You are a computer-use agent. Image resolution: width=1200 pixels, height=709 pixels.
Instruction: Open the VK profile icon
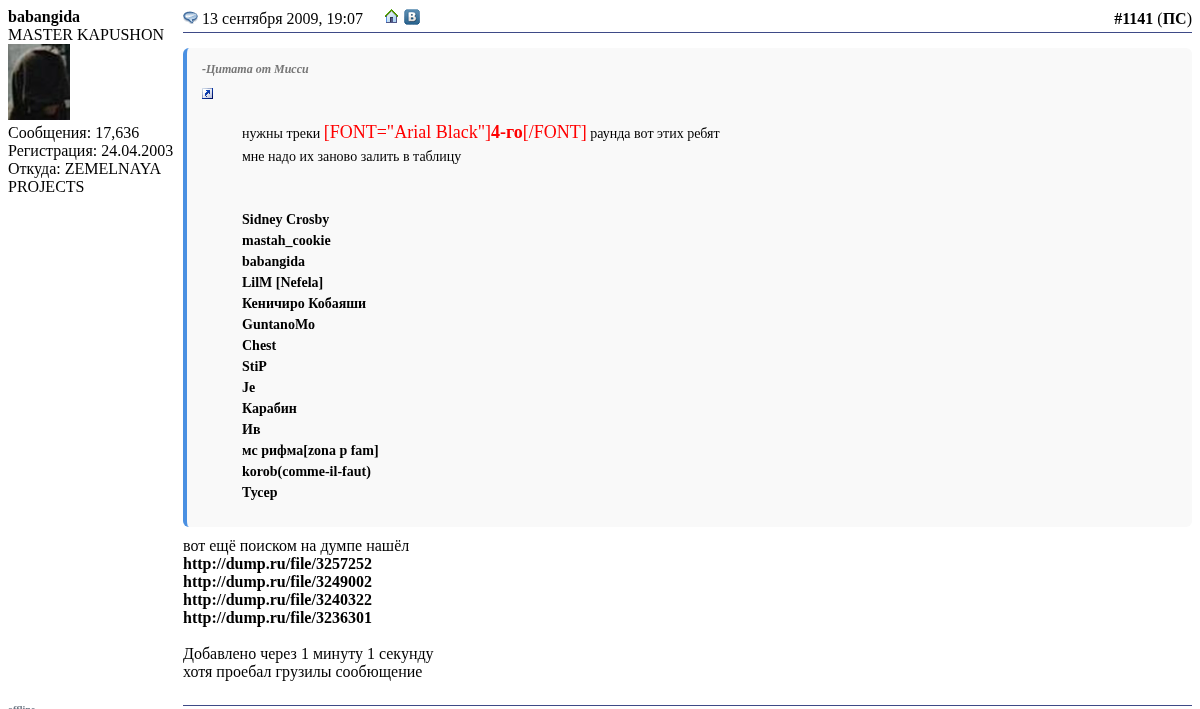412,17
